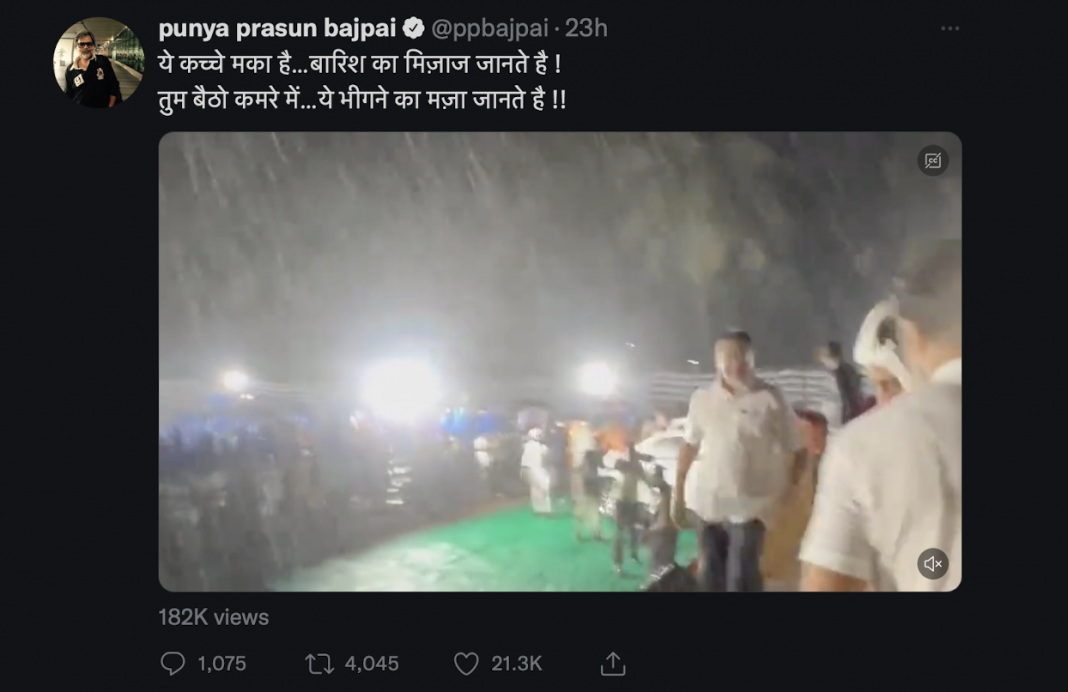
Task: Click the verified blue checkmark badge
Action: 414,28
